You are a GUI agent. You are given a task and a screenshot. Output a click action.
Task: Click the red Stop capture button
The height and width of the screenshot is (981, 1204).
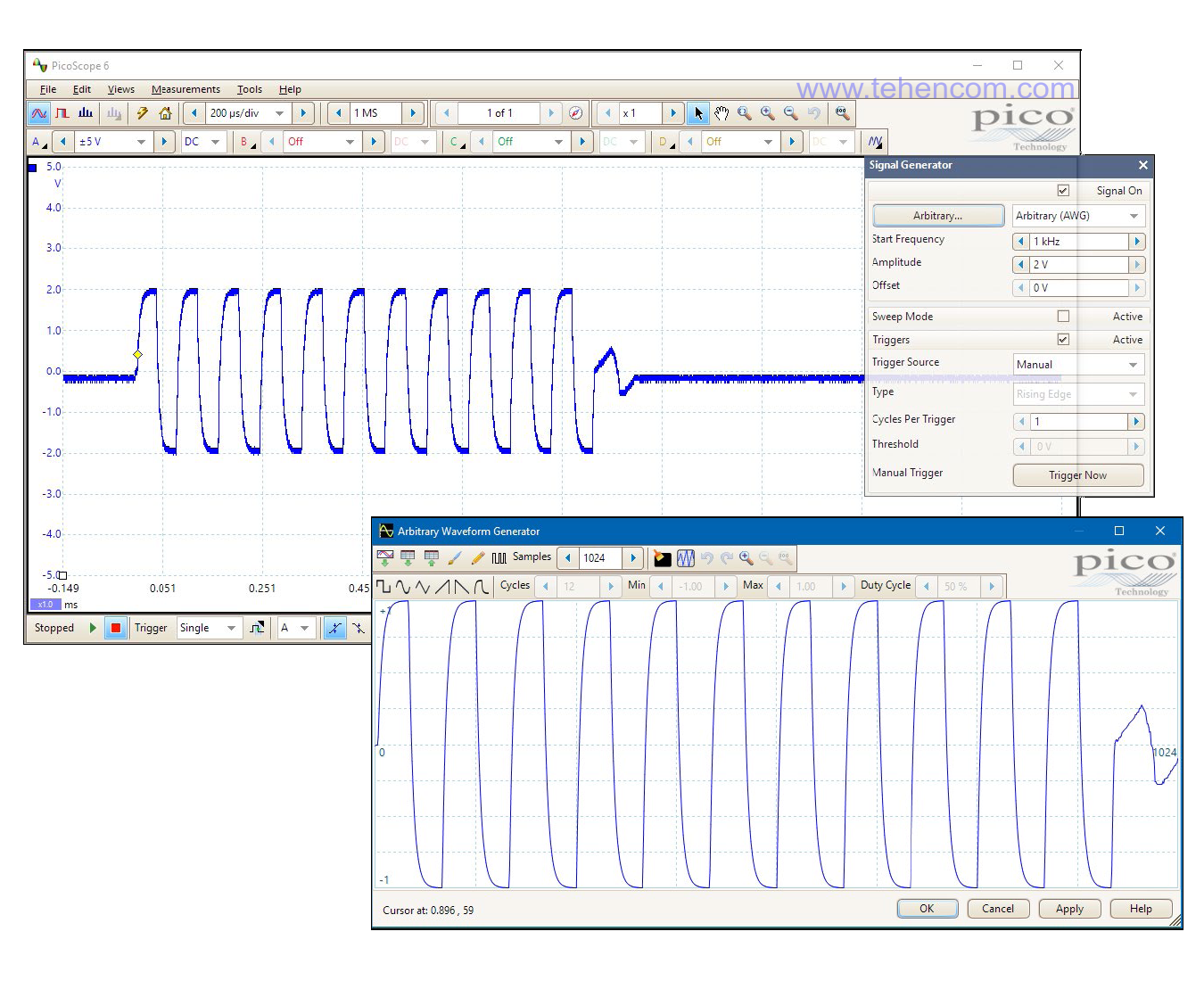coord(116,628)
